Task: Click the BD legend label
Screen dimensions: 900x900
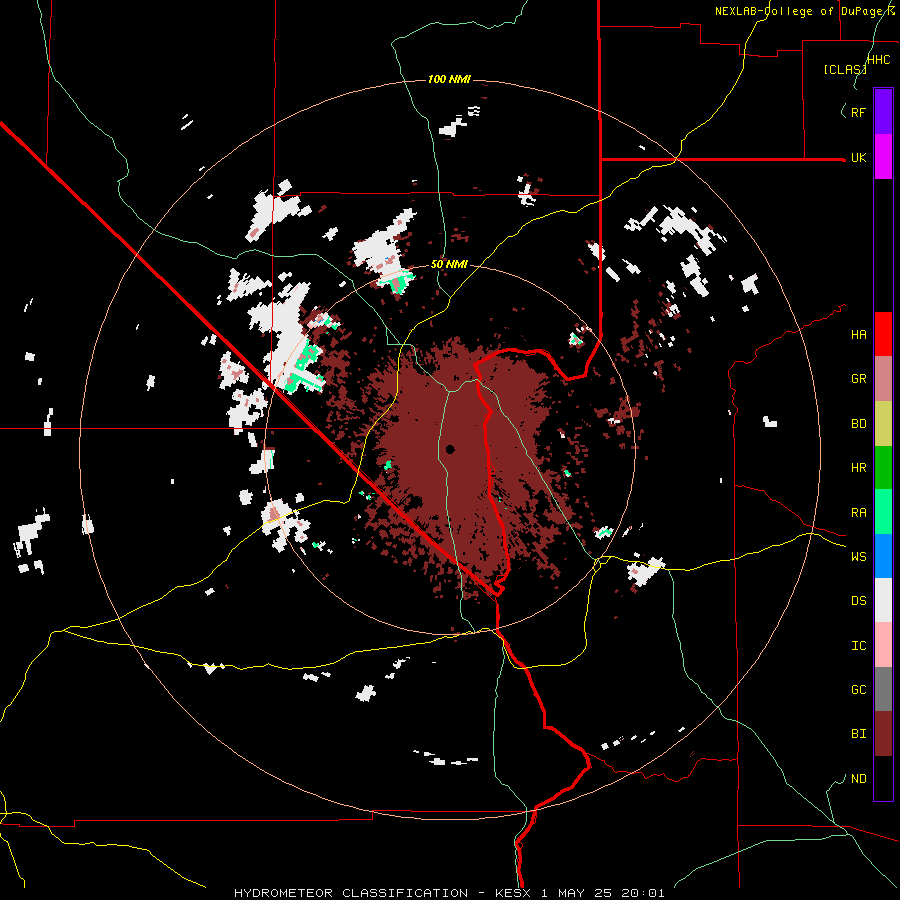Action: 858,424
